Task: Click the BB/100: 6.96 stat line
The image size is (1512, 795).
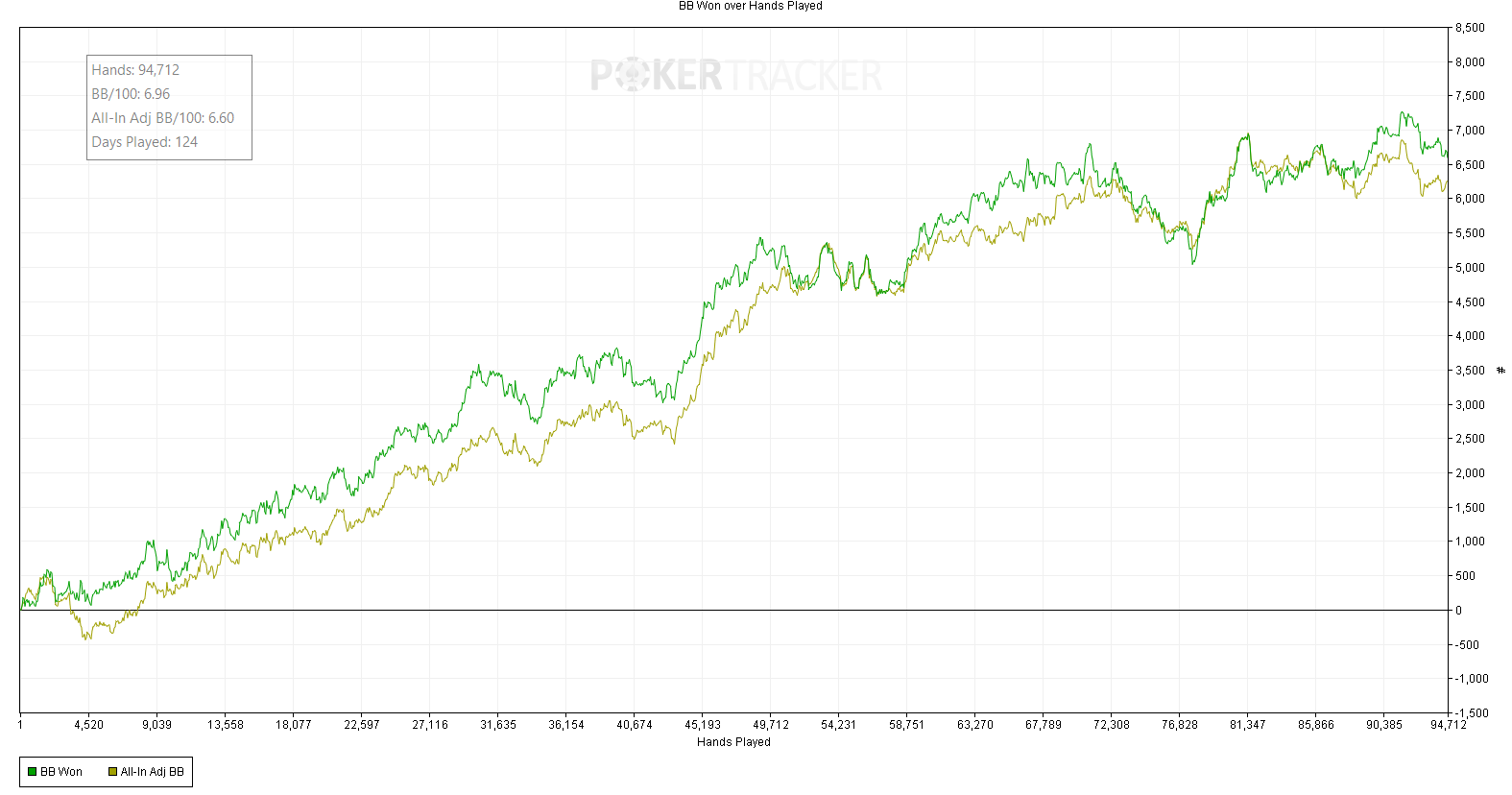Action: 131,94
